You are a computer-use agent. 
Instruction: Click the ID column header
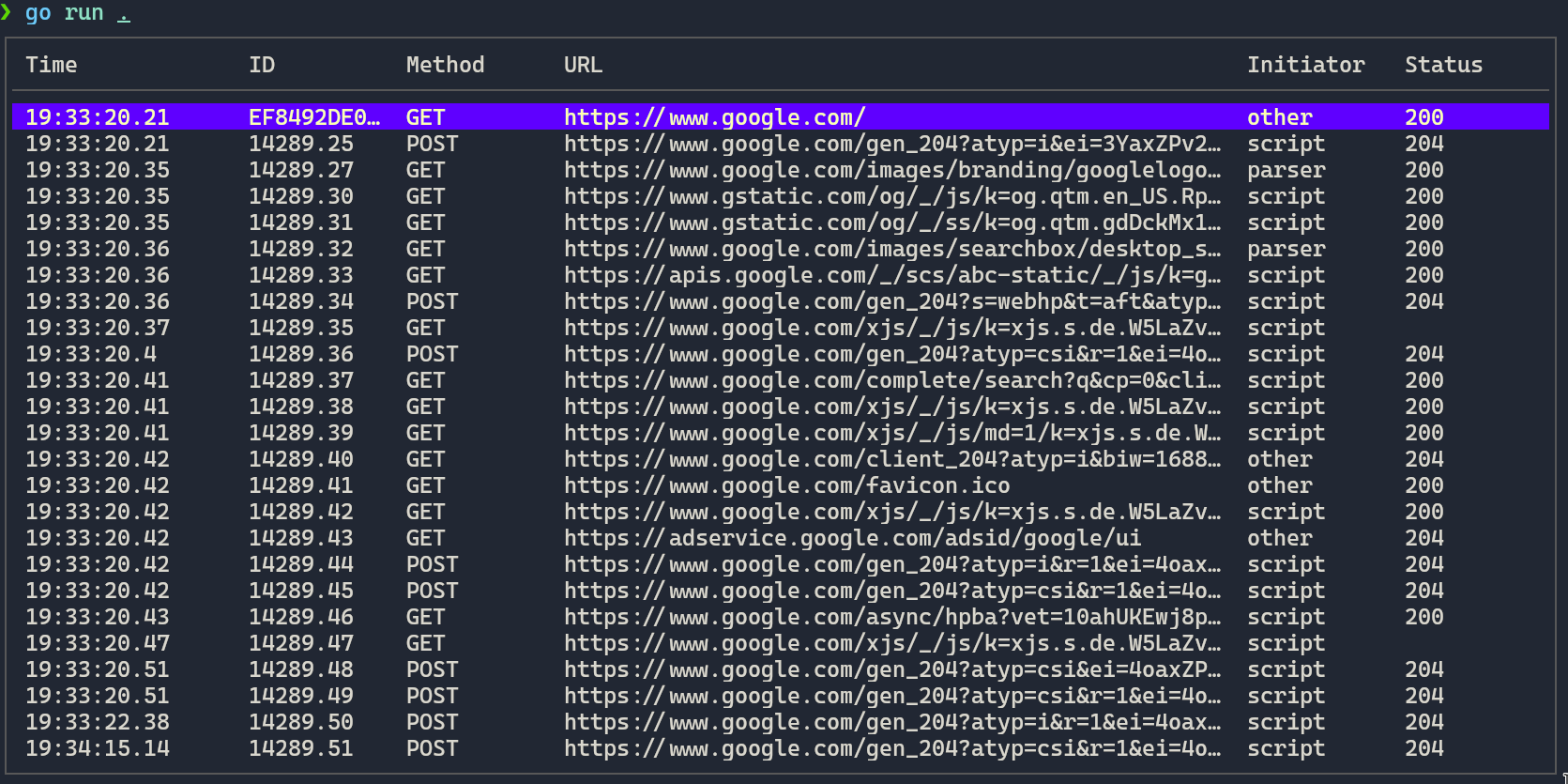[262, 65]
